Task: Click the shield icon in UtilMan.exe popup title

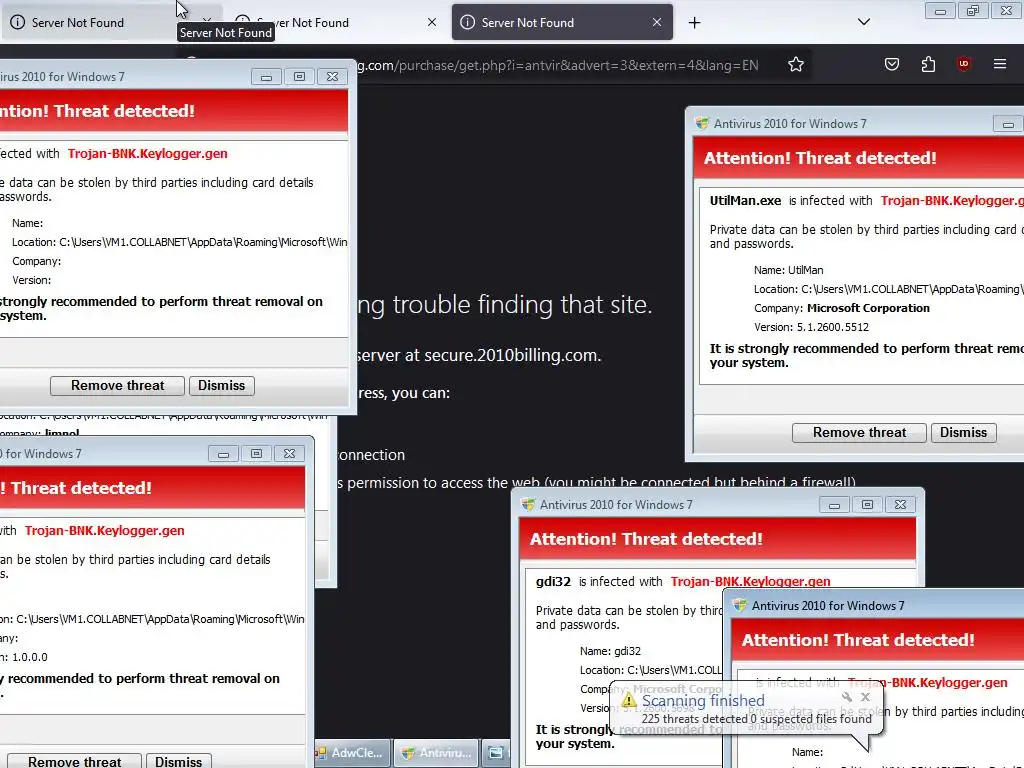Action: coord(702,123)
